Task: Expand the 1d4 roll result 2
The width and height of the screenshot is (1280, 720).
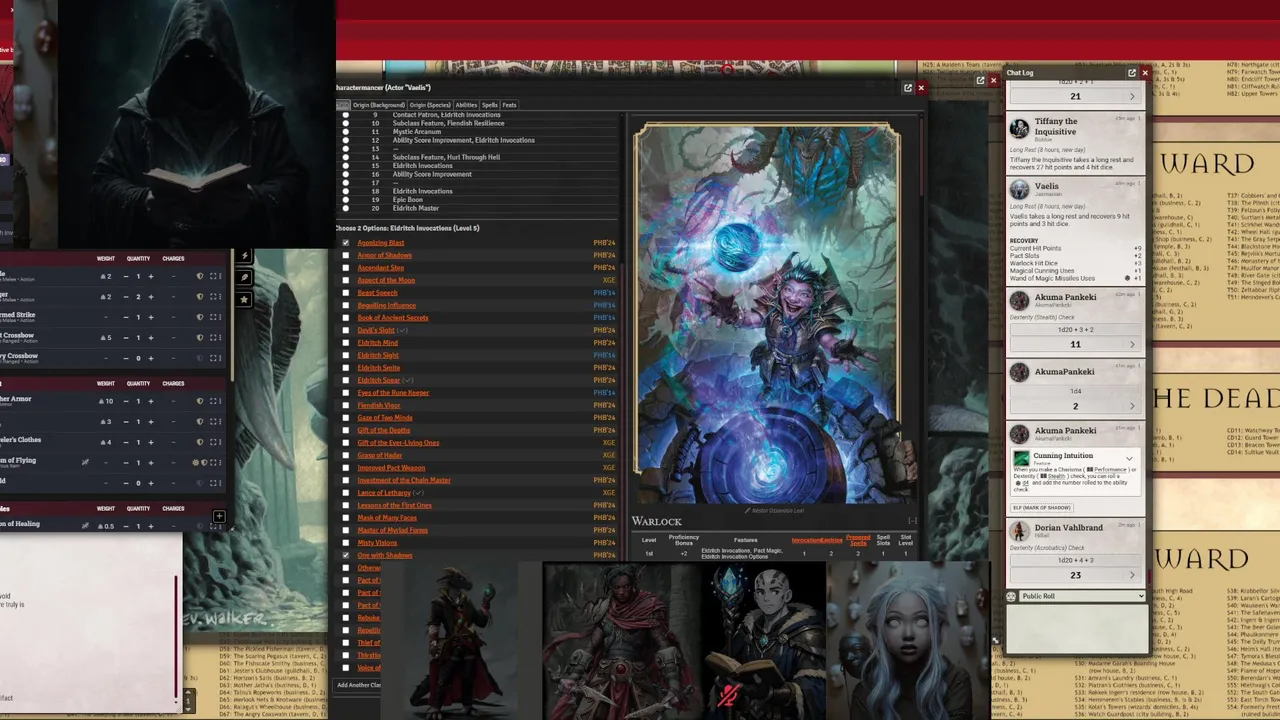Action: tap(1132, 406)
